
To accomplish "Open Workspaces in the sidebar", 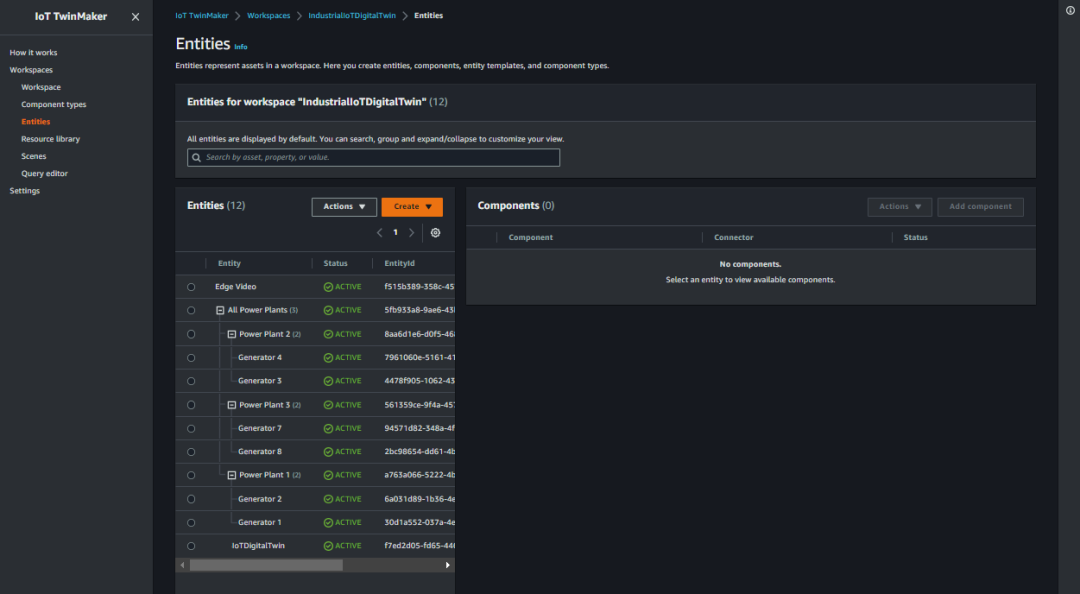I will point(31,70).
